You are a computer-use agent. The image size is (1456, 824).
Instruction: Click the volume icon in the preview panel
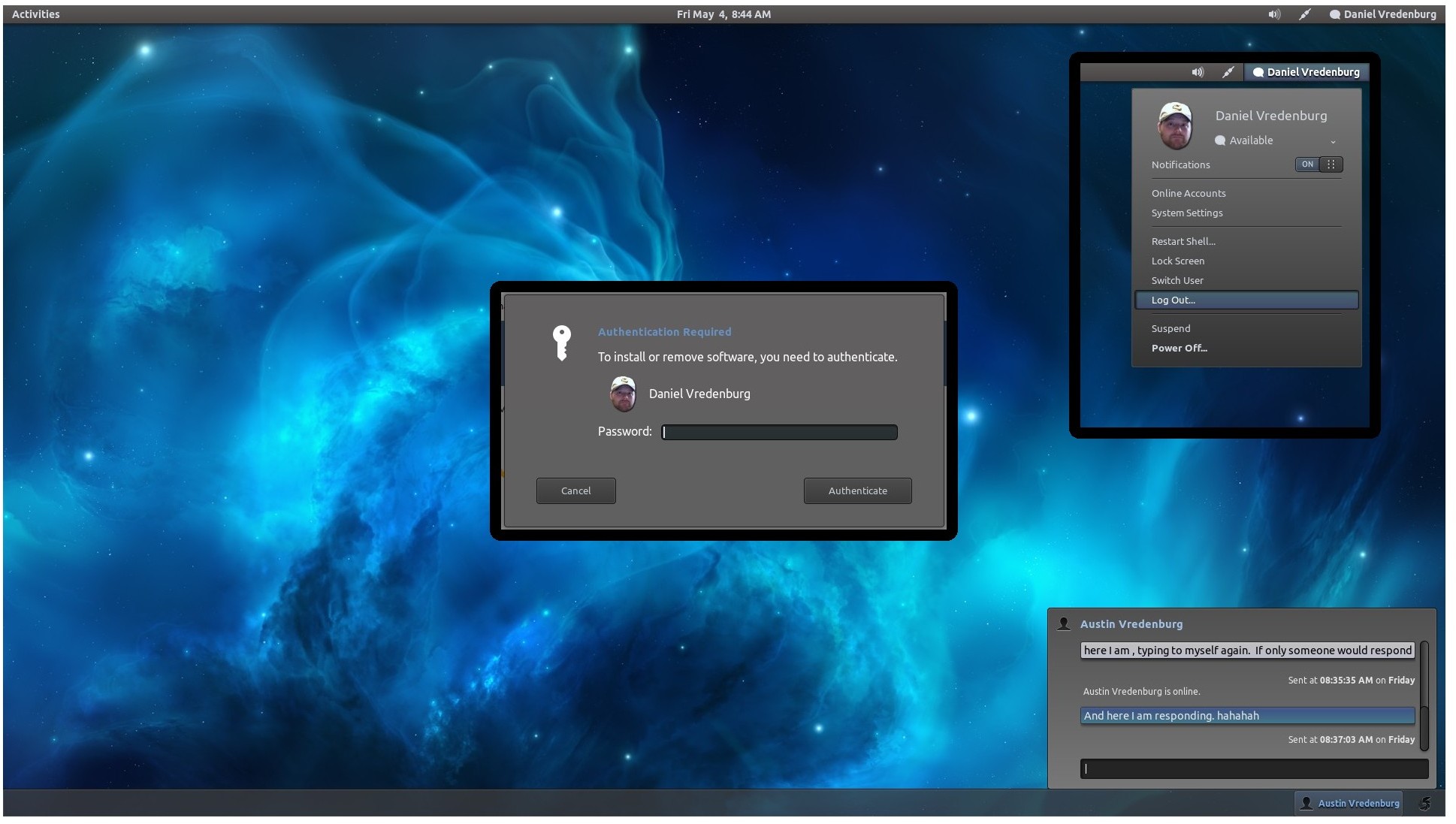click(x=1198, y=72)
